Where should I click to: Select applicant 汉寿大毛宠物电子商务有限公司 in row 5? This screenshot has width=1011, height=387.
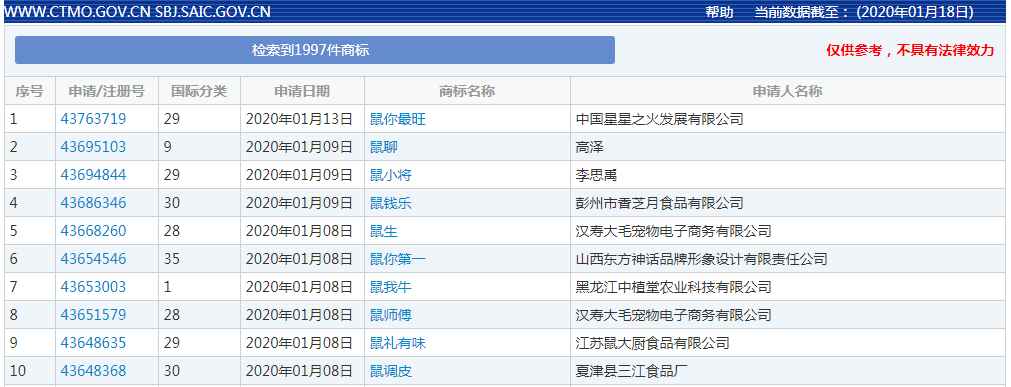point(673,231)
